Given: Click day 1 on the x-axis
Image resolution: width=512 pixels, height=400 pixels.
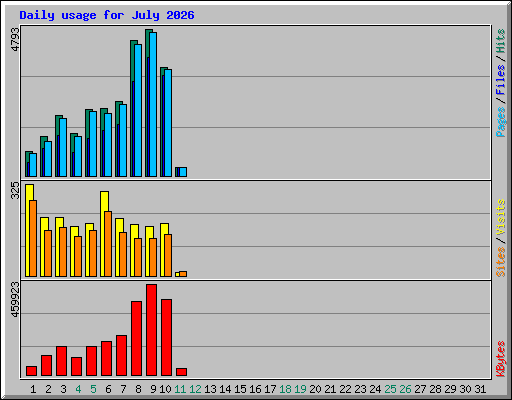Looking at the screenshot, I should point(33,389).
